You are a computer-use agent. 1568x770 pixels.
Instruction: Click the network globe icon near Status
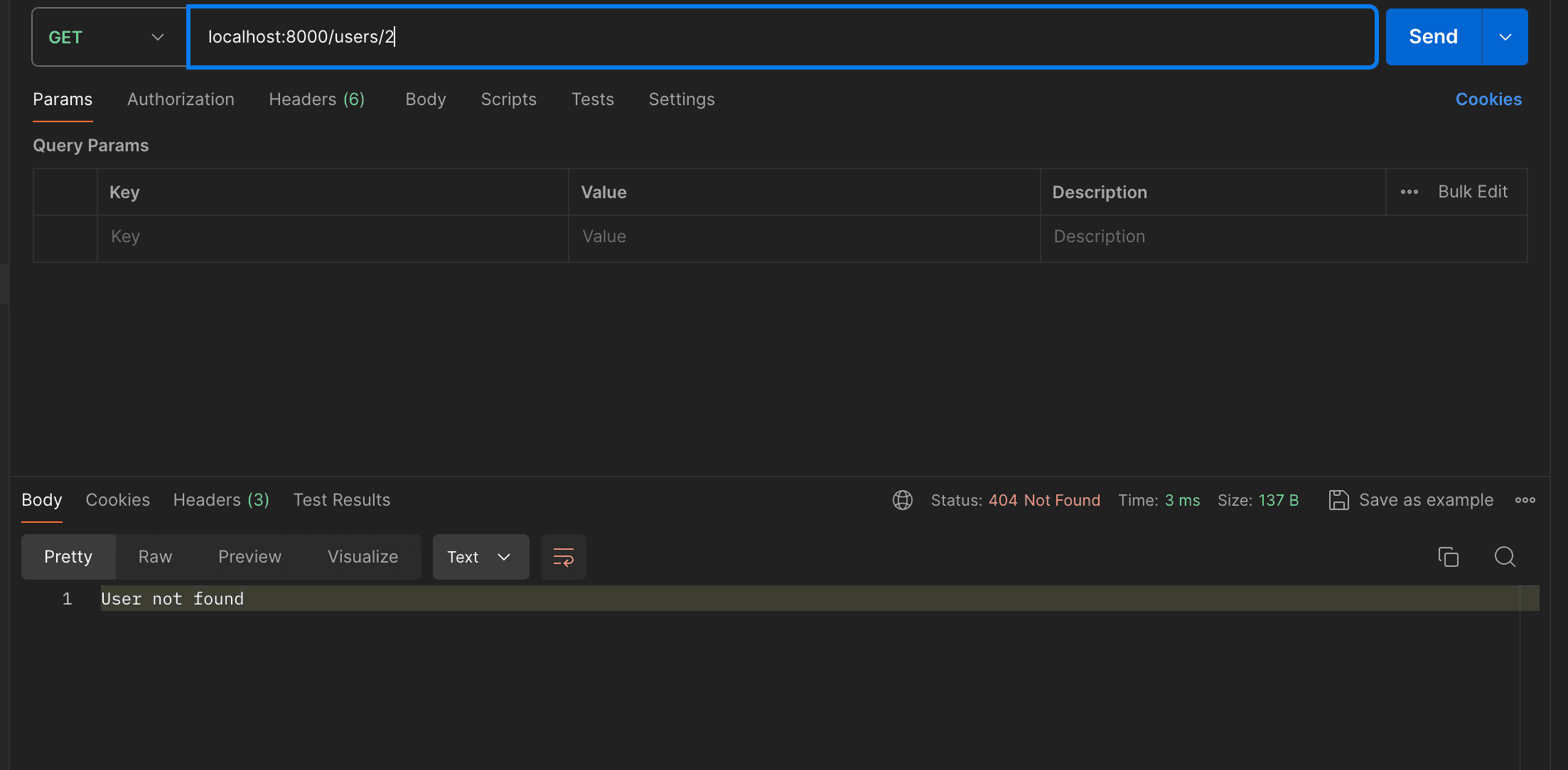[903, 500]
